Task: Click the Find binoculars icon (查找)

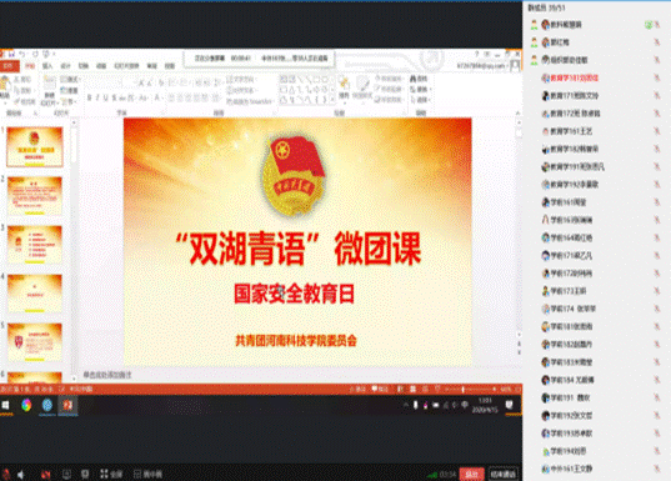Action: 413,79
